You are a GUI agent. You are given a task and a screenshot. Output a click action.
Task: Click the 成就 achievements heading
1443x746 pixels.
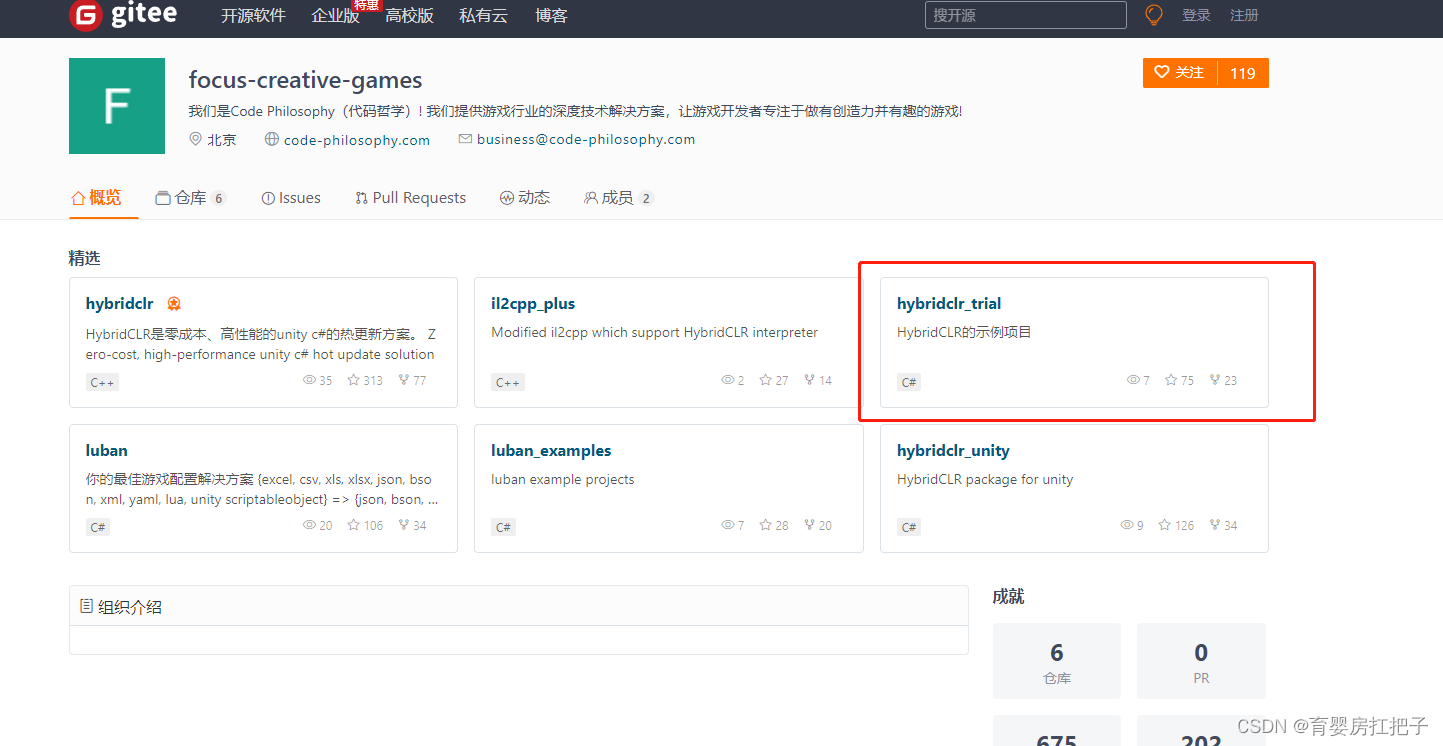(x=1008, y=597)
